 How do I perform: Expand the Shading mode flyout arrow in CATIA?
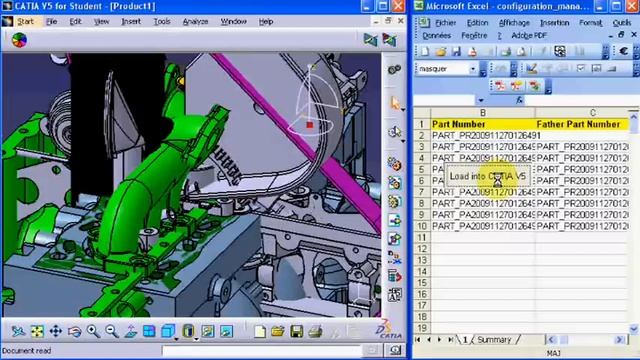click(x=196, y=338)
